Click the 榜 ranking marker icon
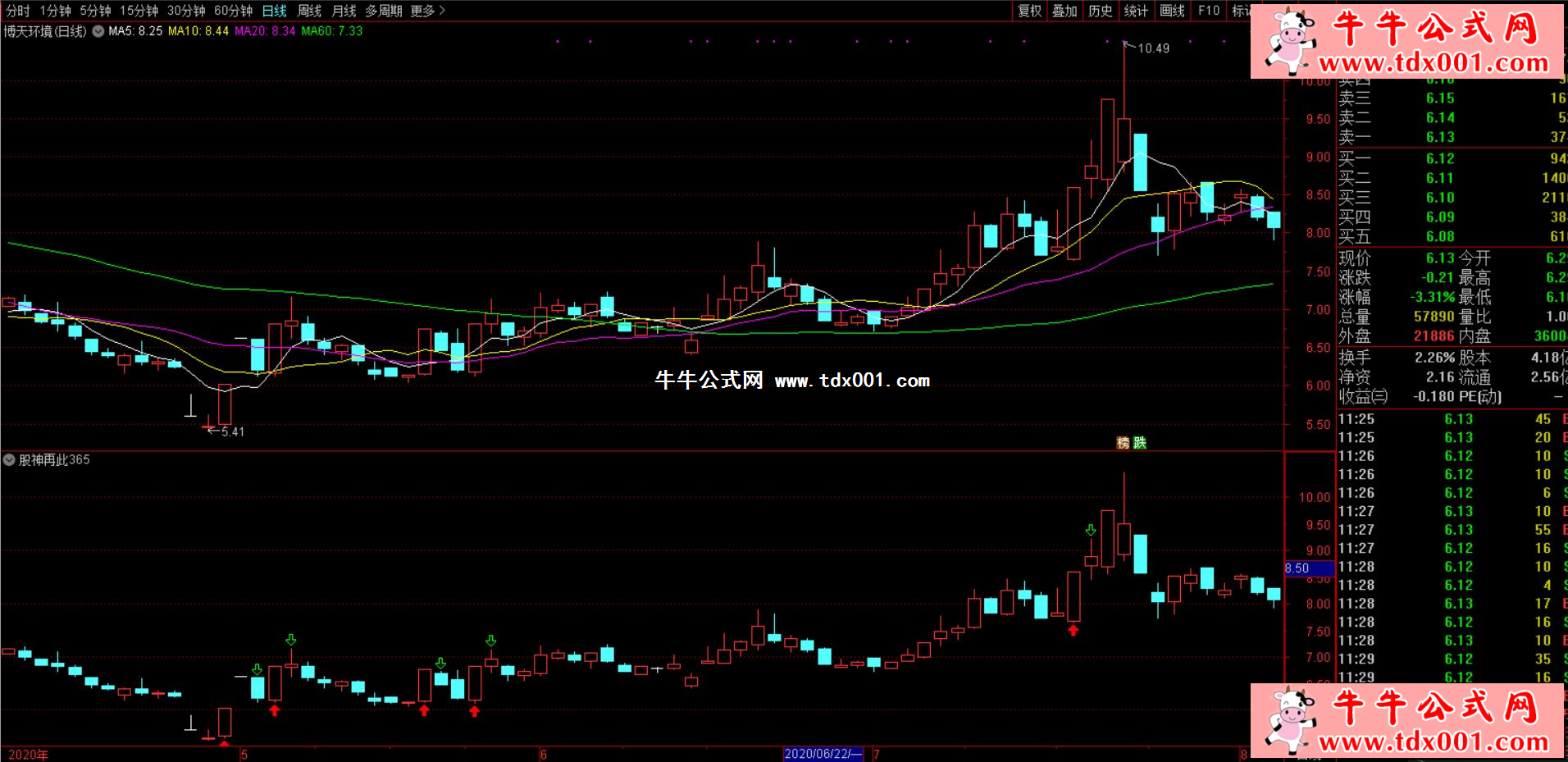The image size is (1568, 762). (x=1124, y=443)
